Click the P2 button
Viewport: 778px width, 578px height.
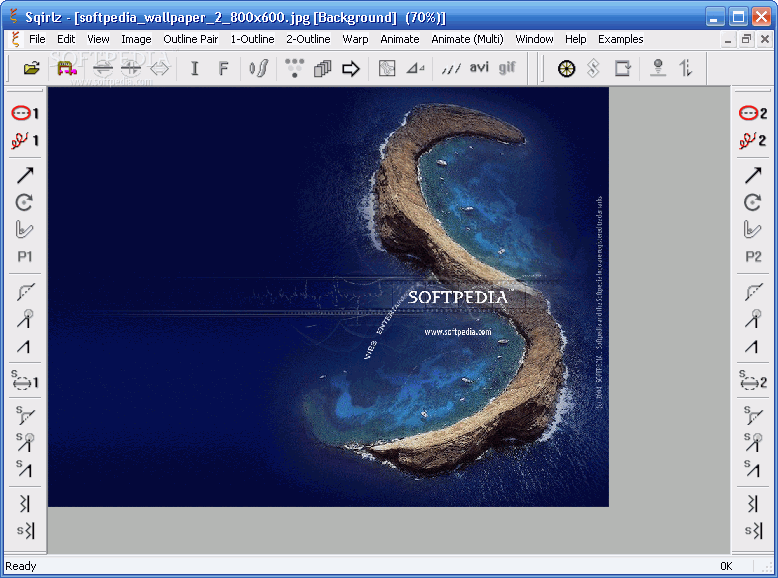coord(753,257)
